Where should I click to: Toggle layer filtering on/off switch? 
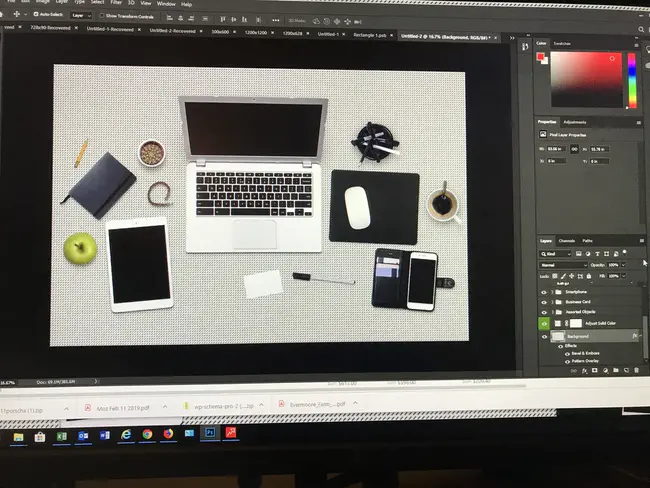624,252
